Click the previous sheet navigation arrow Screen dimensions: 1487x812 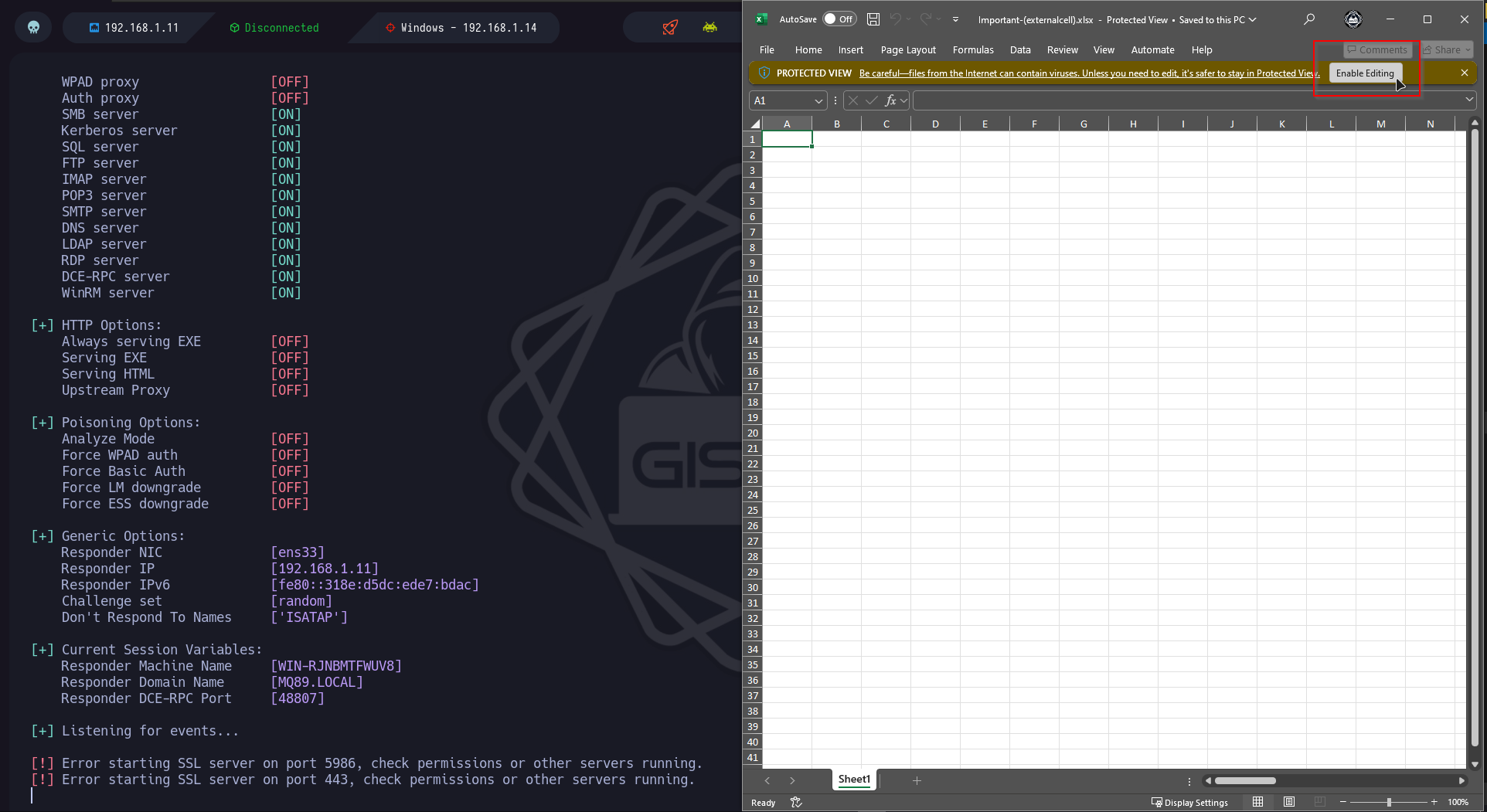click(767, 781)
